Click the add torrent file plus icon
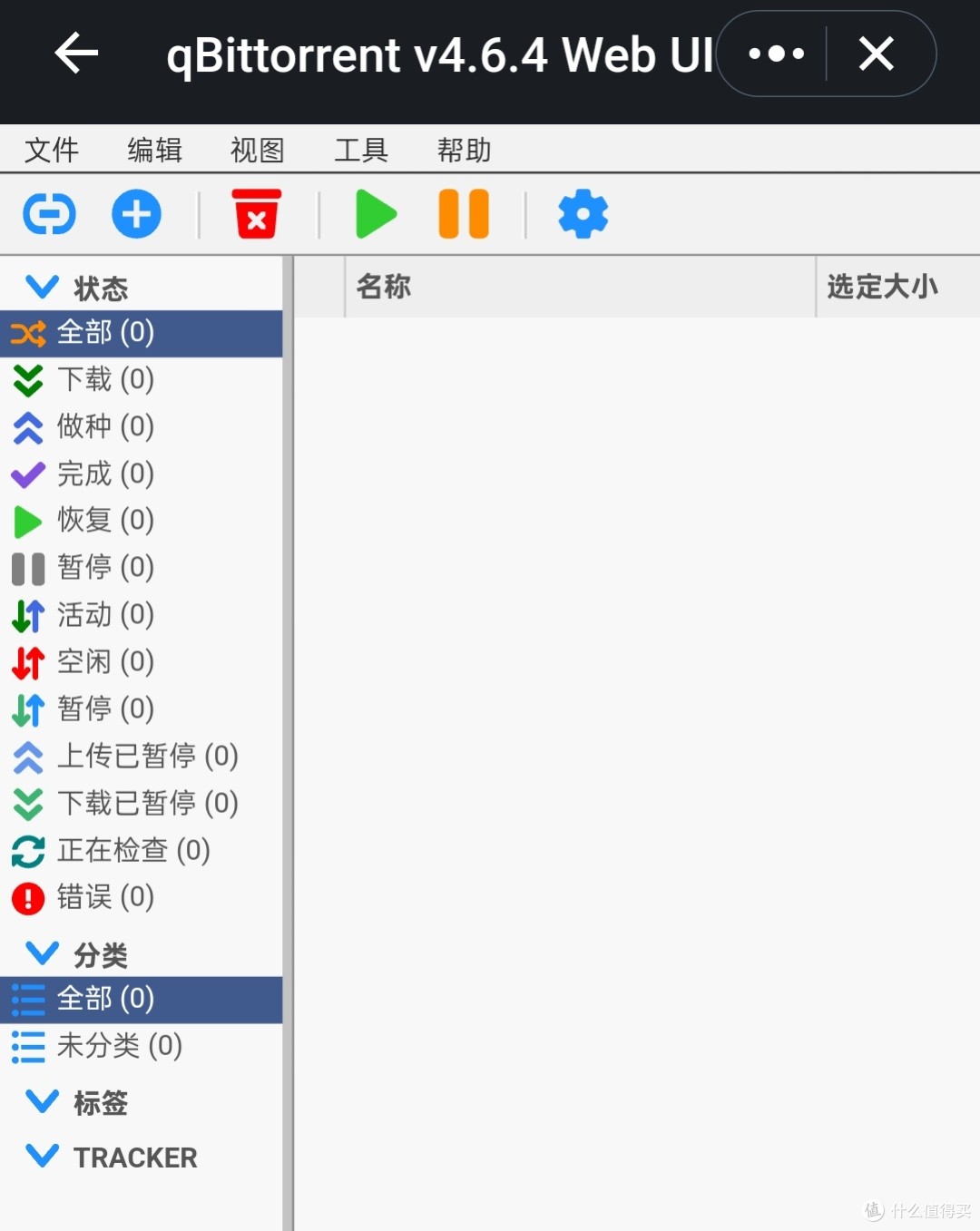This screenshot has height=1231, width=980. tap(136, 214)
